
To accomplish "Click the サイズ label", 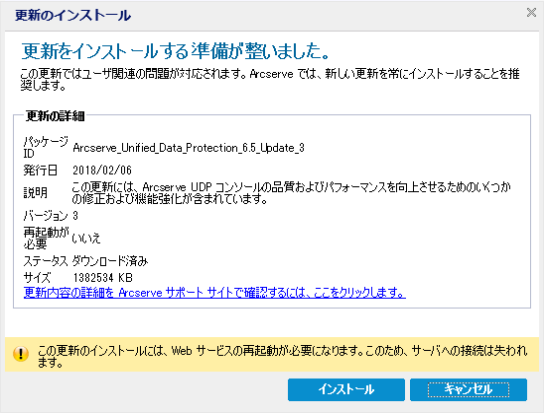I will (37, 278).
